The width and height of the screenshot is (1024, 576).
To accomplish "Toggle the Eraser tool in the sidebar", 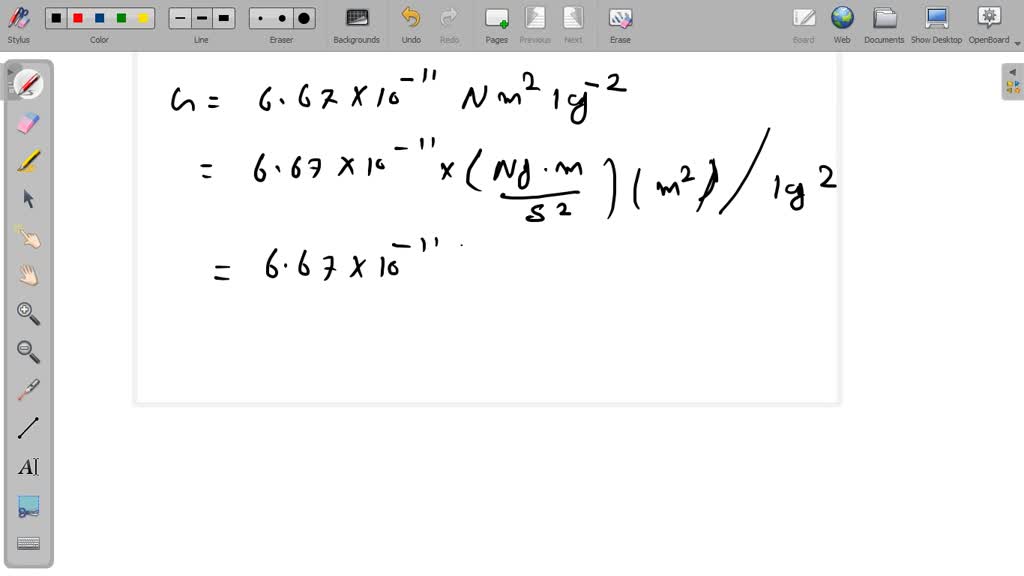I will [27, 122].
